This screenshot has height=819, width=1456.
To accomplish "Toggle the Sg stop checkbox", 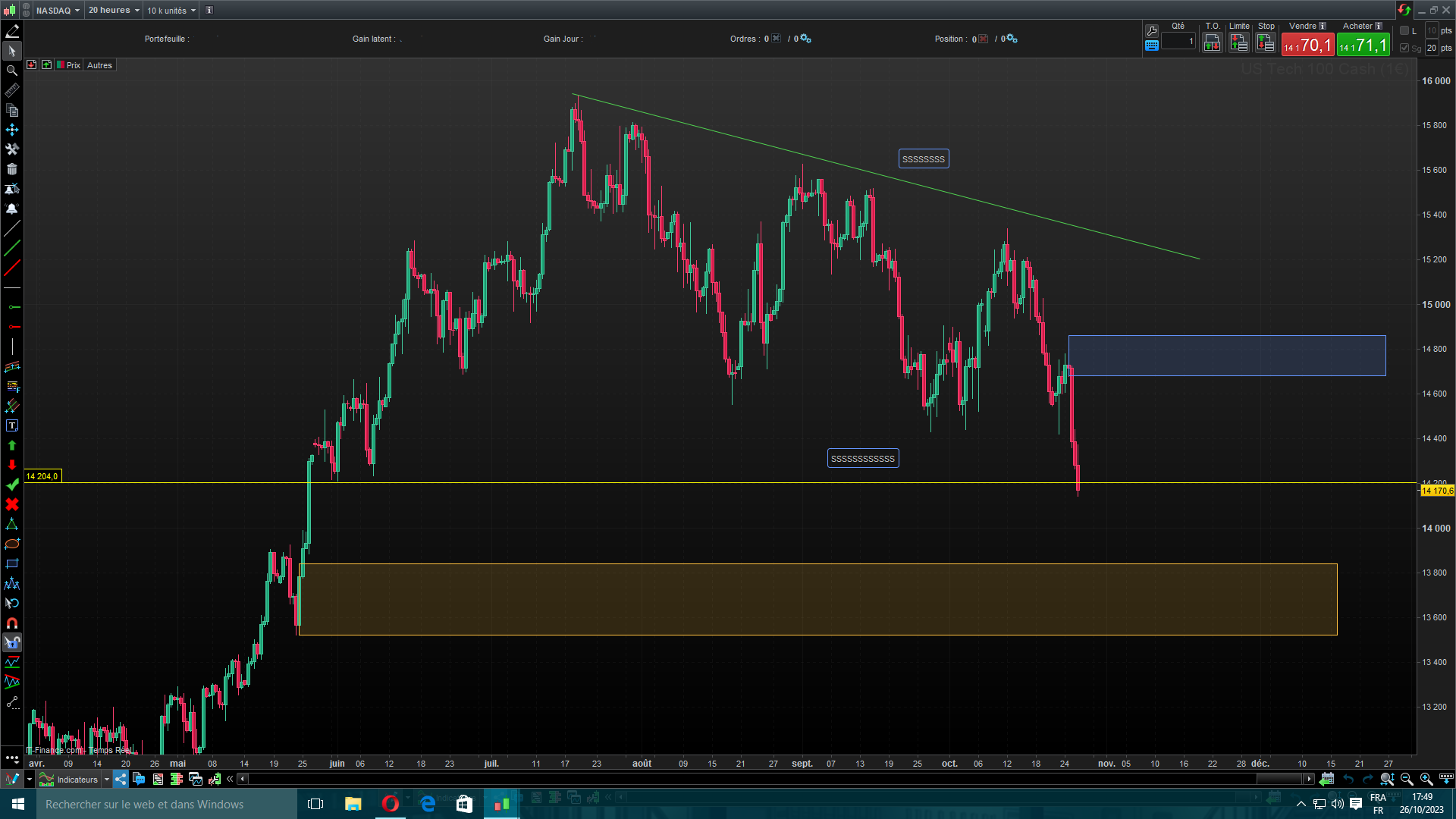I will point(1404,48).
